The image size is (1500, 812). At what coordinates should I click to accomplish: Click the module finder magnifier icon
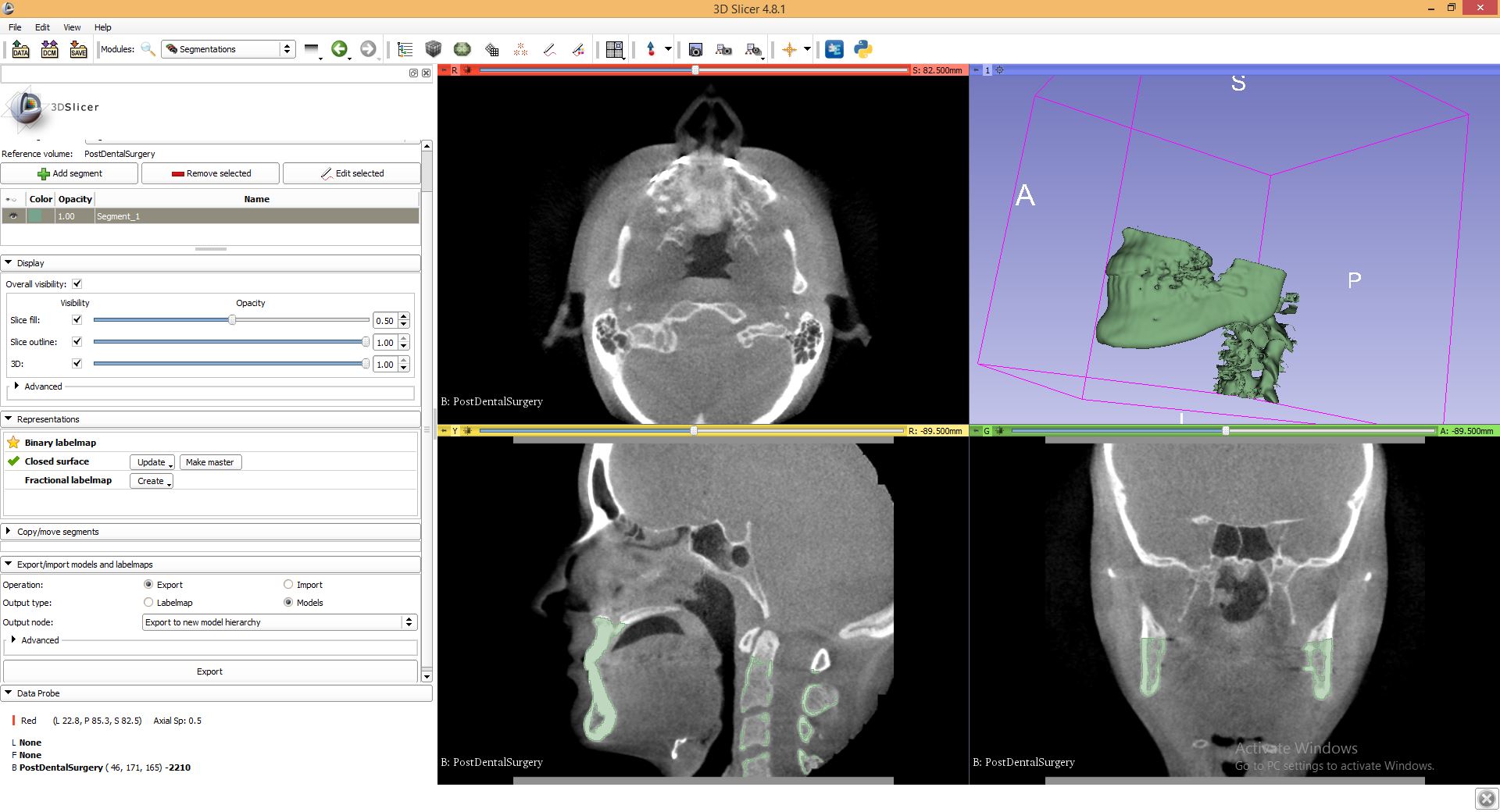click(148, 49)
